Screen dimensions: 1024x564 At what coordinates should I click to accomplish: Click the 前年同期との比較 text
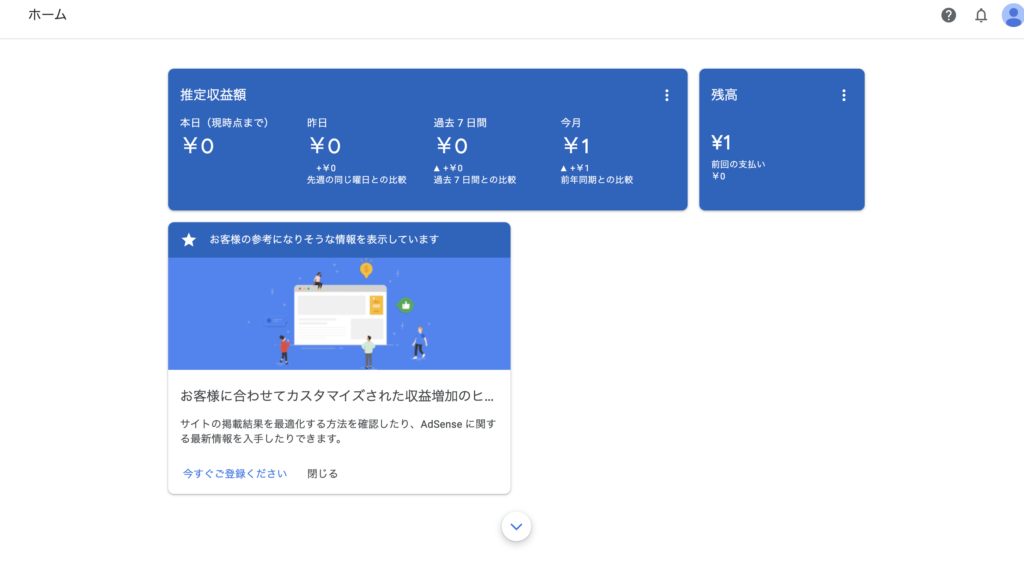point(597,180)
